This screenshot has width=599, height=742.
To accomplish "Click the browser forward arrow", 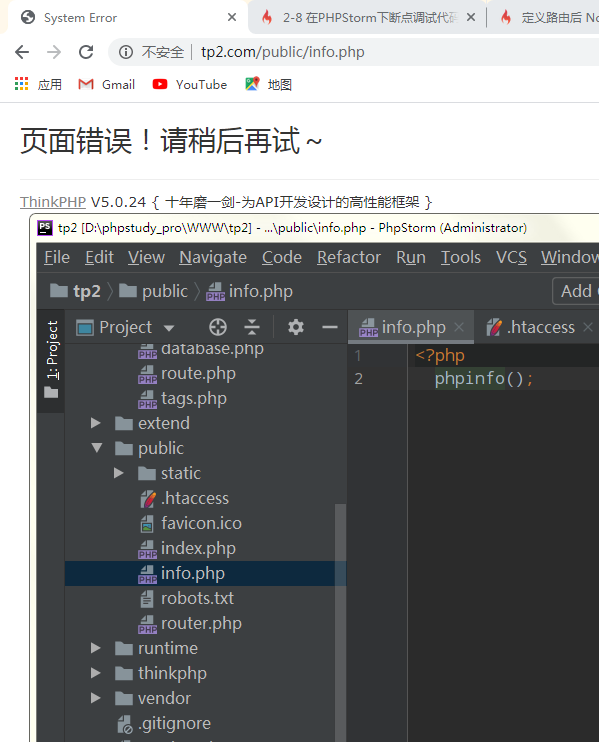I will coord(54,52).
